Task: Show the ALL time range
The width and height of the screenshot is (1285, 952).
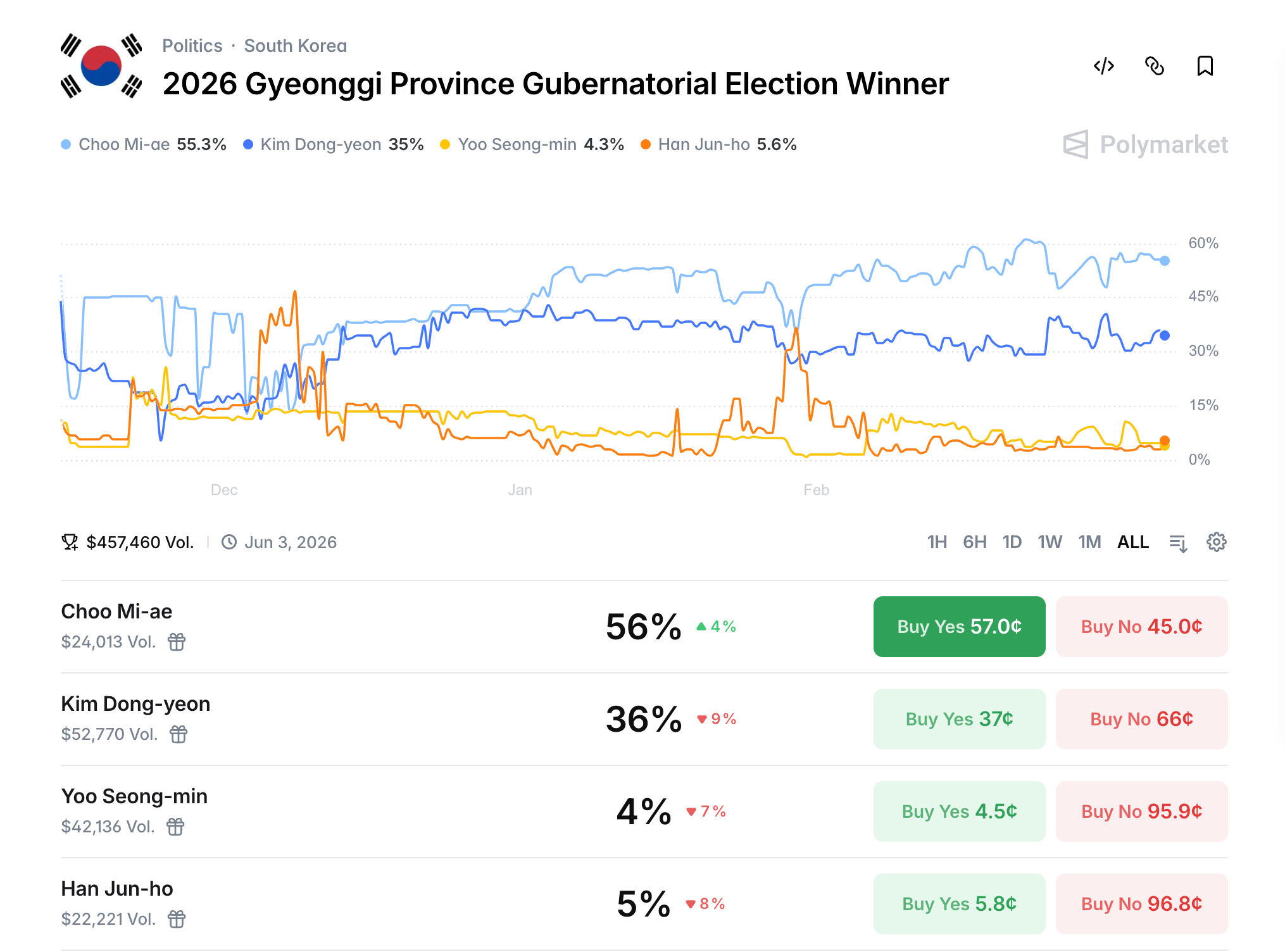Action: pyautogui.click(x=1132, y=542)
